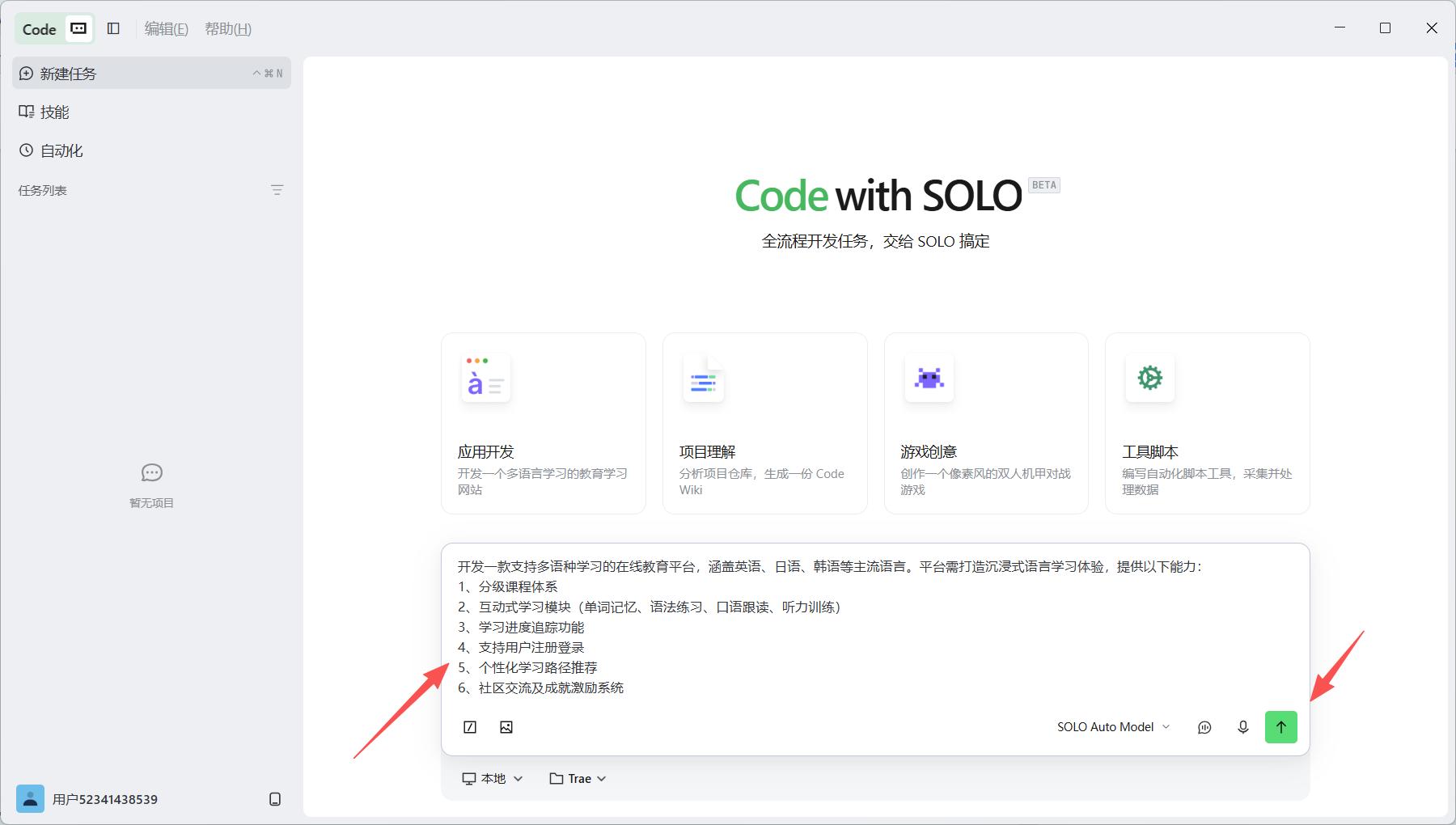The image size is (1456, 825).
Task: Click the slash command icon in prompt box
Action: (x=470, y=727)
